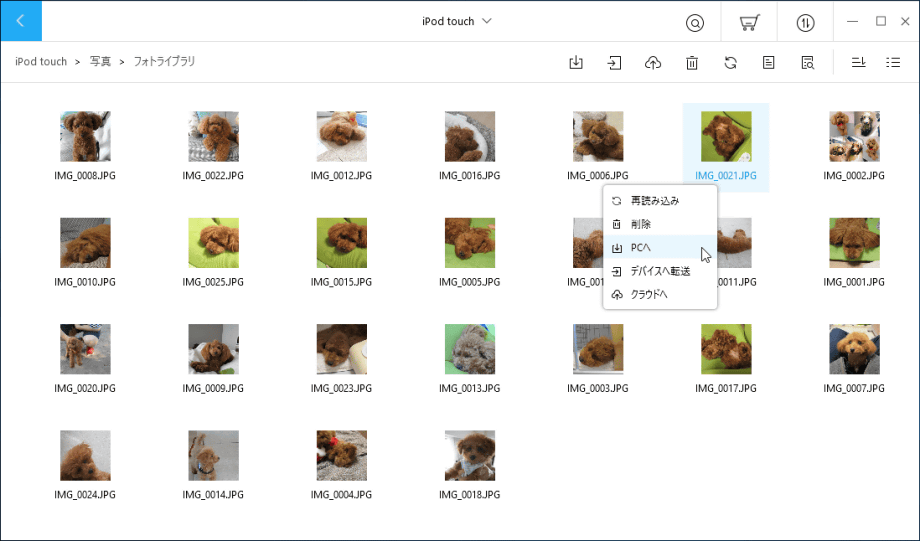Select the IMG_0008.JPG thumbnail
Viewport: 920px width, 541px height.
85,137
